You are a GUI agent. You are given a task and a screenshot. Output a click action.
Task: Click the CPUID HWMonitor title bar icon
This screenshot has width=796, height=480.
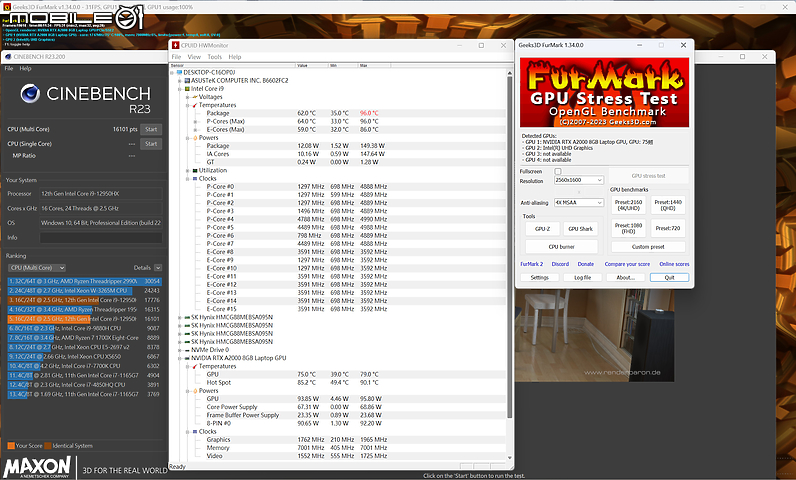coord(176,45)
